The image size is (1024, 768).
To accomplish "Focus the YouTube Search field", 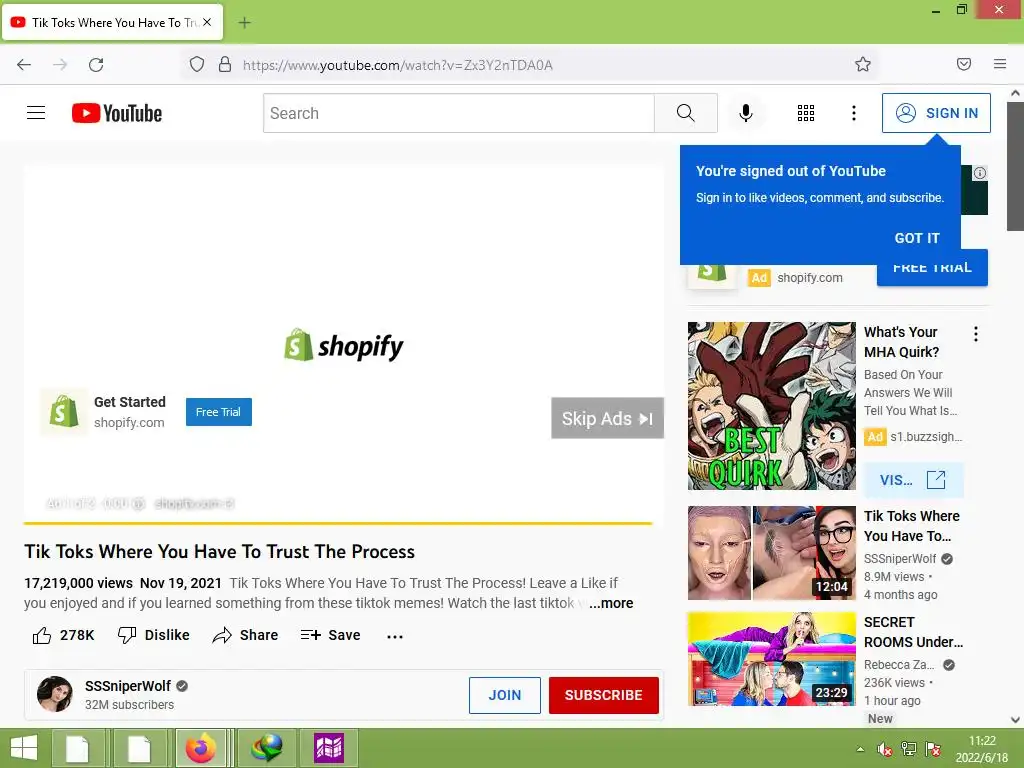I will click(x=459, y=113).
